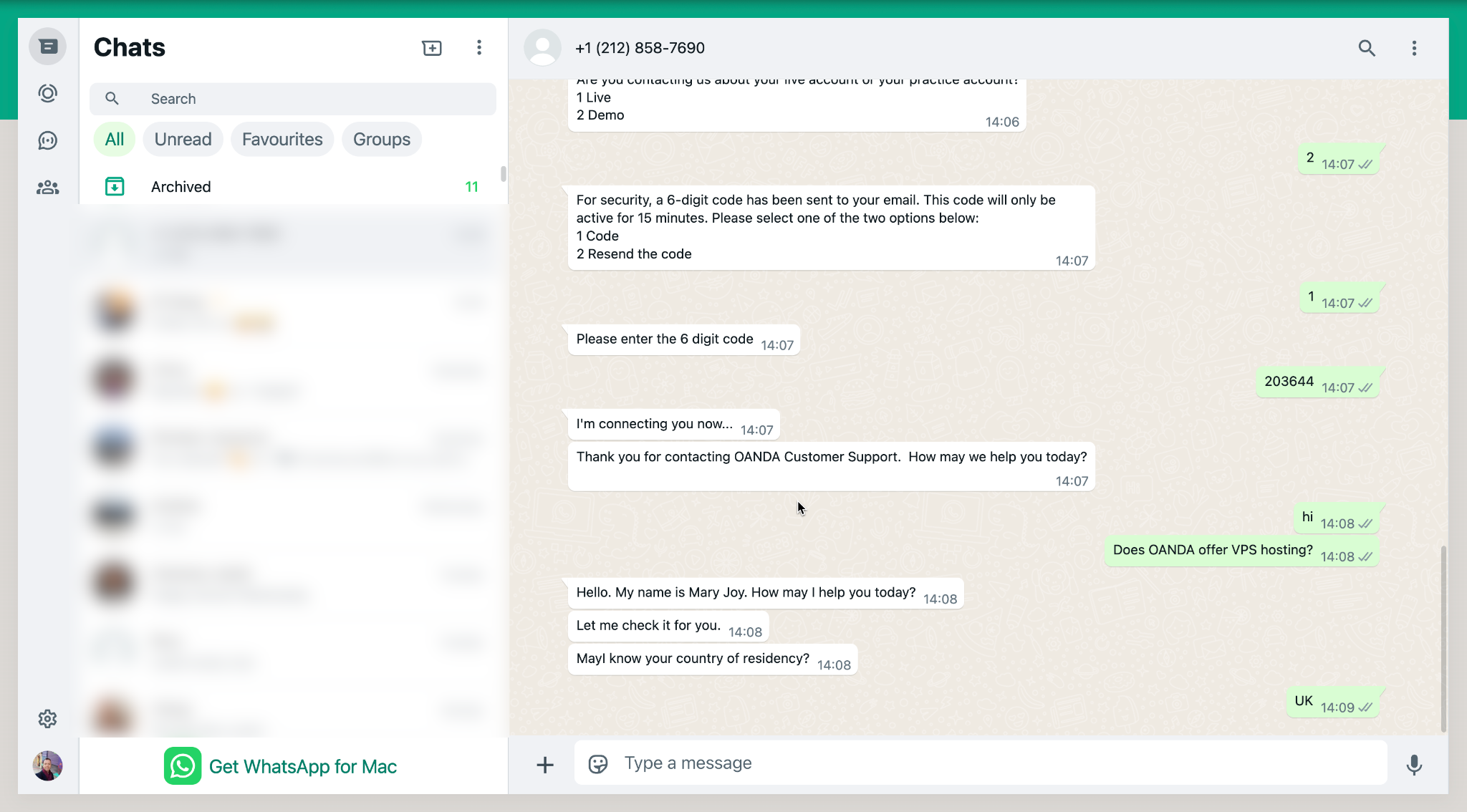Click the '1 Live 2 Demo' message
This screenshot has height=812, width=1467.
pyautogui.click(x=797, y=105)
